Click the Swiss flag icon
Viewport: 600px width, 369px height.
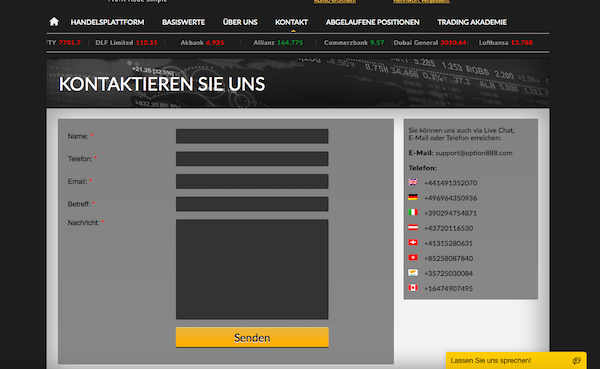[413, 243]
